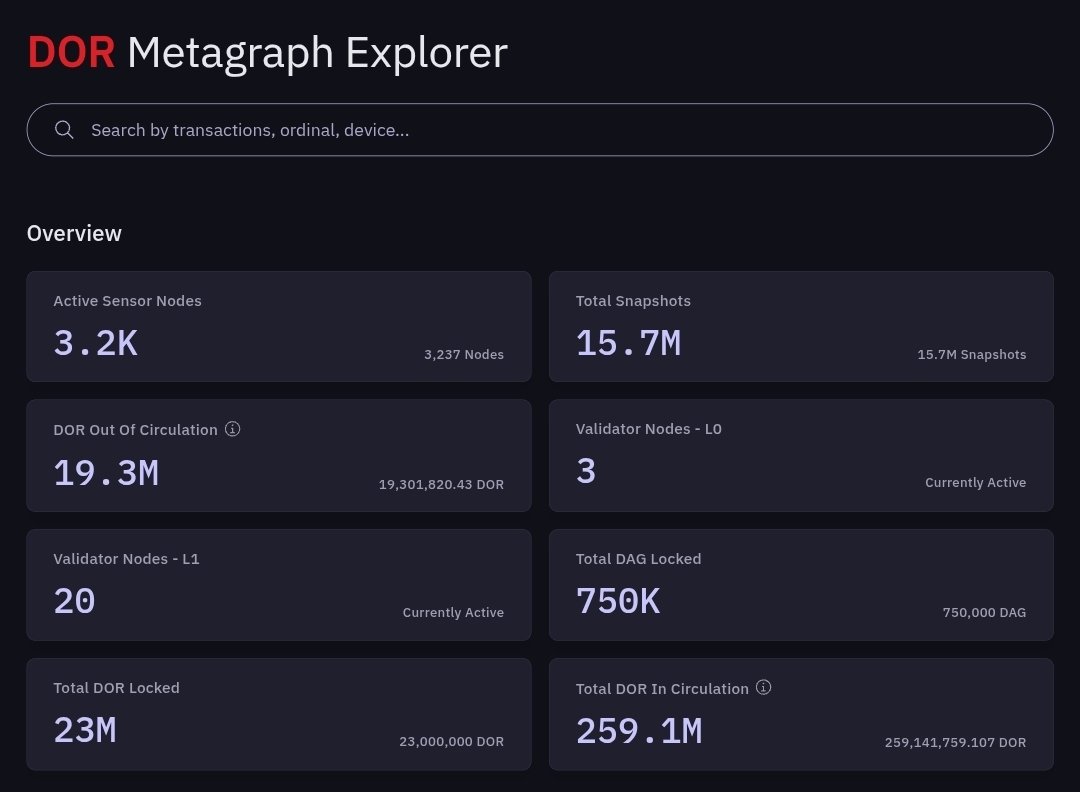Image resolution: width=1080 pixels, height=792 pixels.
Task: Click Currently Active in the L1 card
Action: [453, 613]
